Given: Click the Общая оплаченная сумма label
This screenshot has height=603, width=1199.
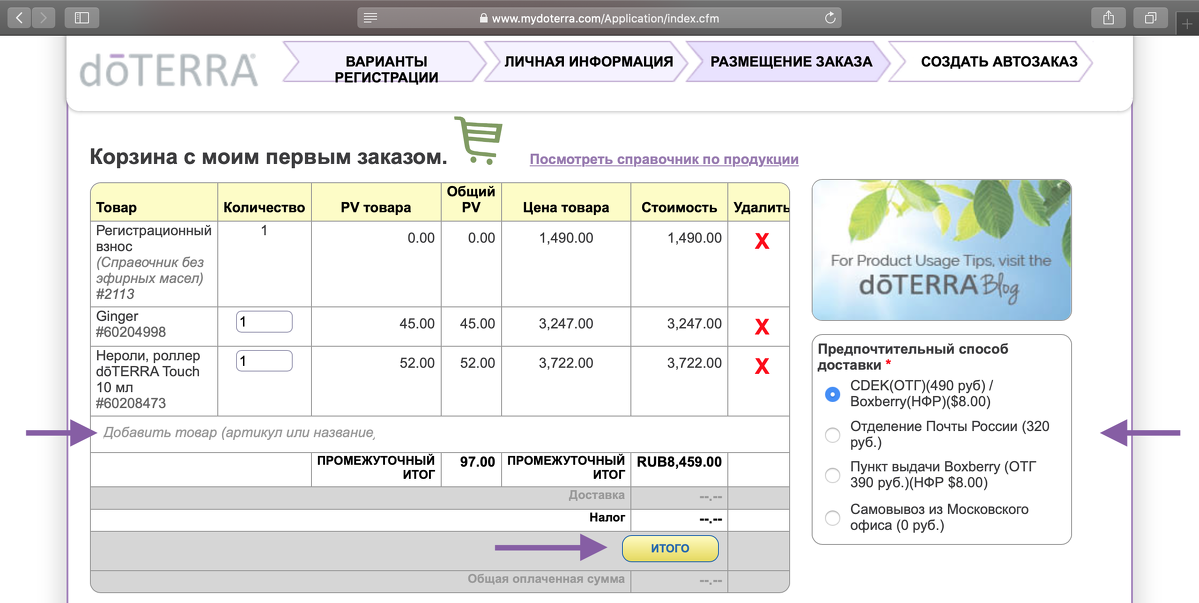Looking at the screenshot, I should click(x=546, y=579).
